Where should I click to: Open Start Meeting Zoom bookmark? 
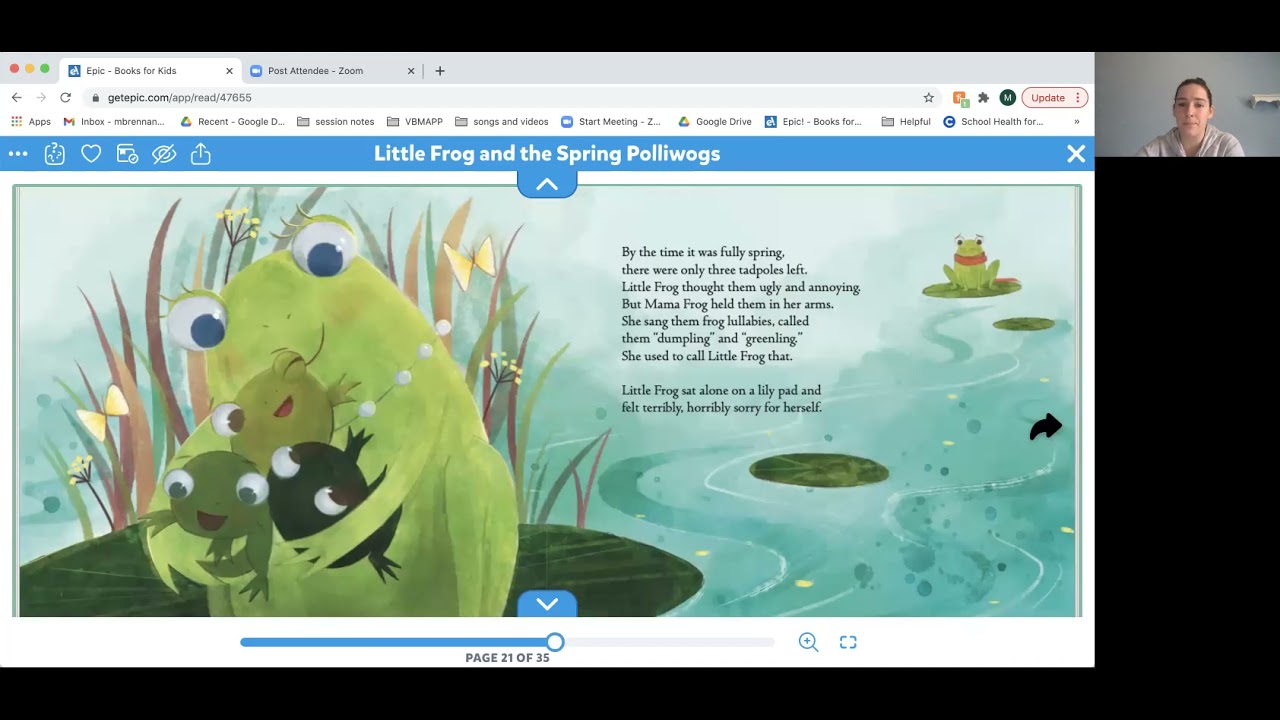tap(611, 122)
